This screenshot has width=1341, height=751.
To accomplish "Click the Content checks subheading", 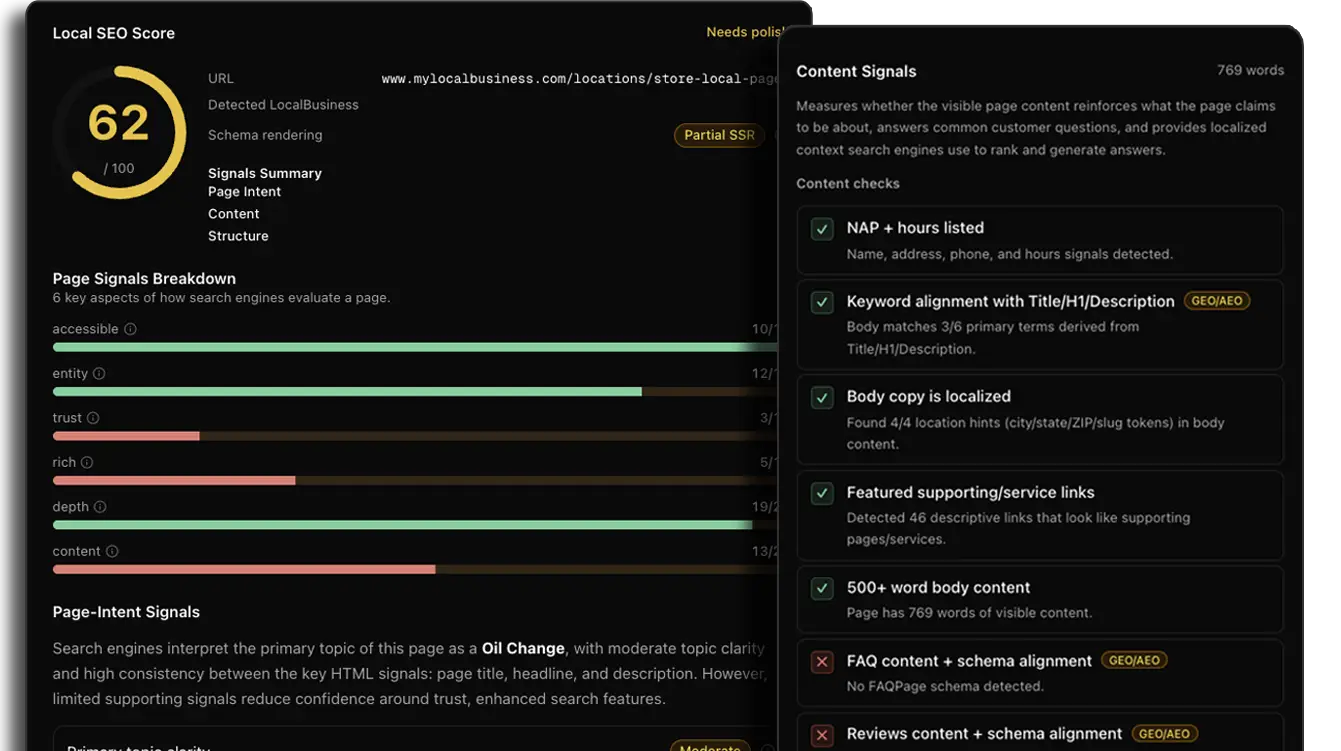I will (x=848, y=184).
